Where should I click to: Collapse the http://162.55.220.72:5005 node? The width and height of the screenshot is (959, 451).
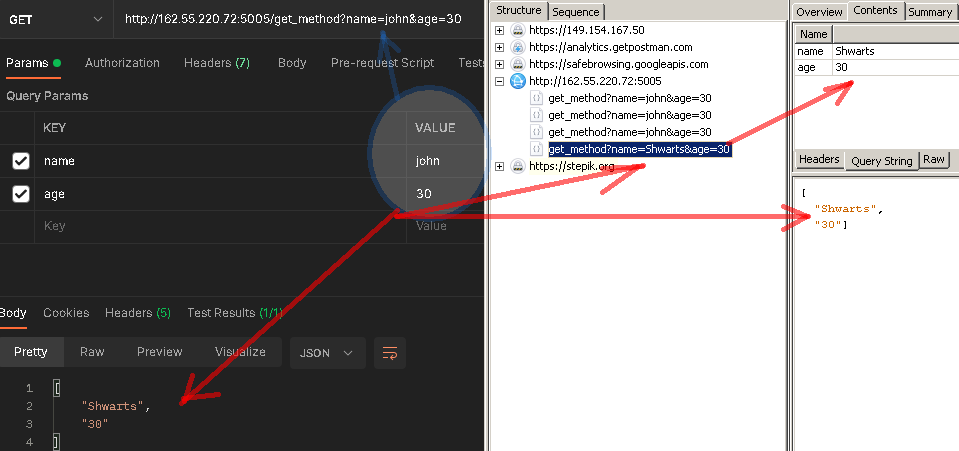click(x=499, y=81)
